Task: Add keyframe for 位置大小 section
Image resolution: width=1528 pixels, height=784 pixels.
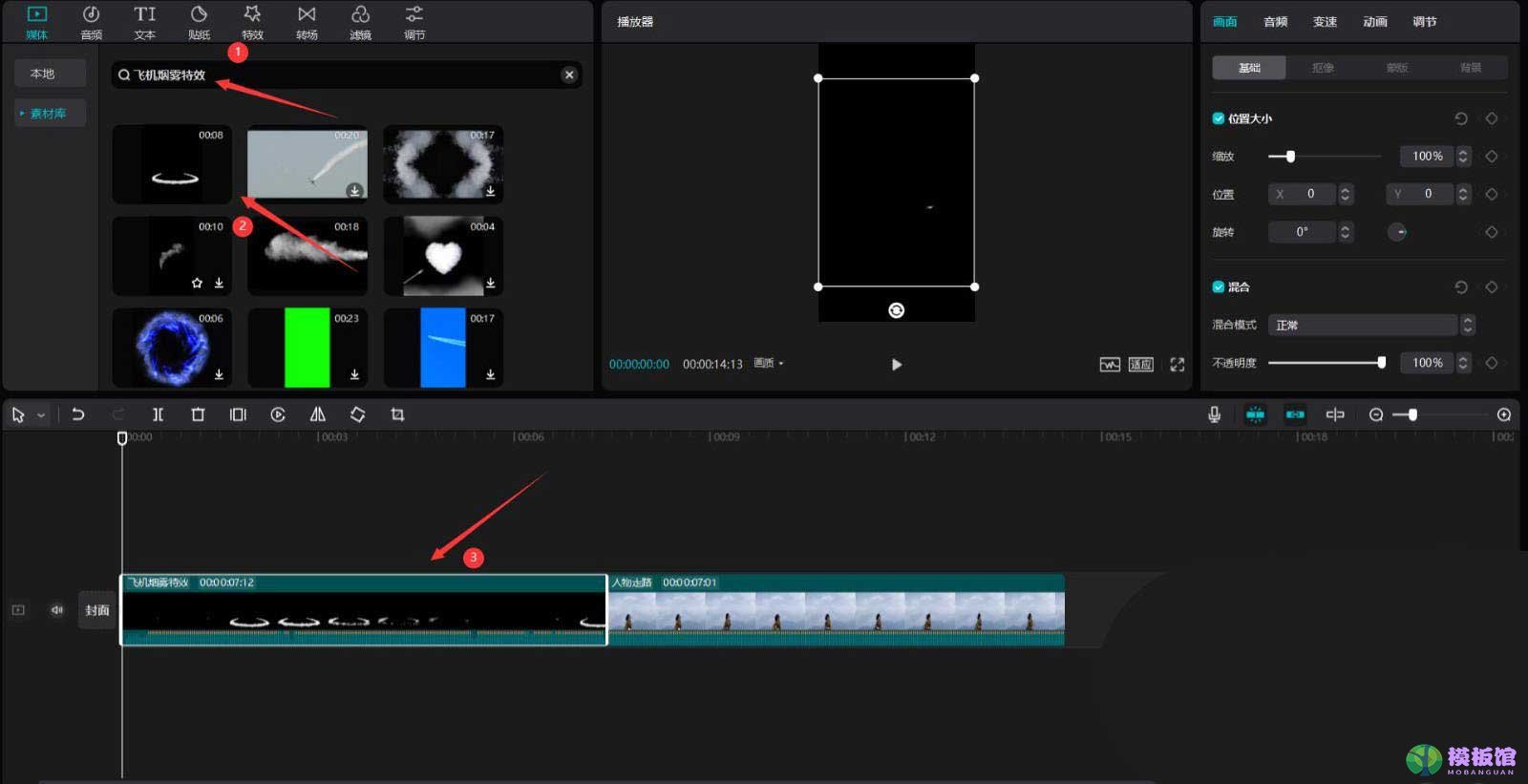Action: coord(1492,118)
